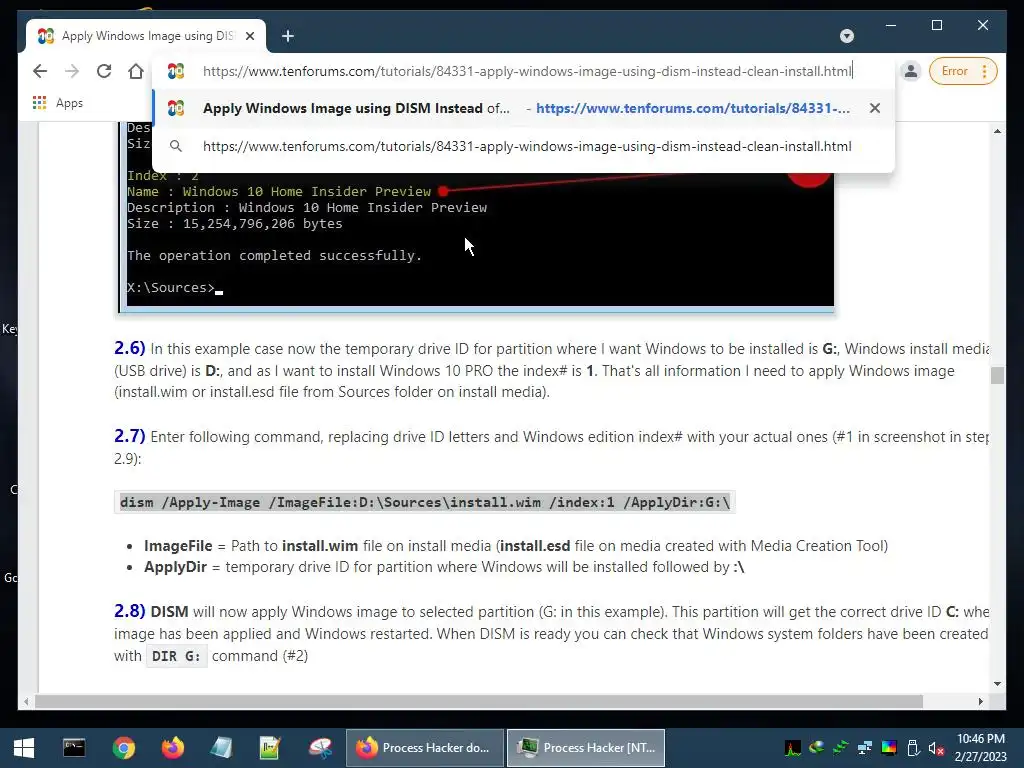Click the DIR G: inline code

pos(176,656)
